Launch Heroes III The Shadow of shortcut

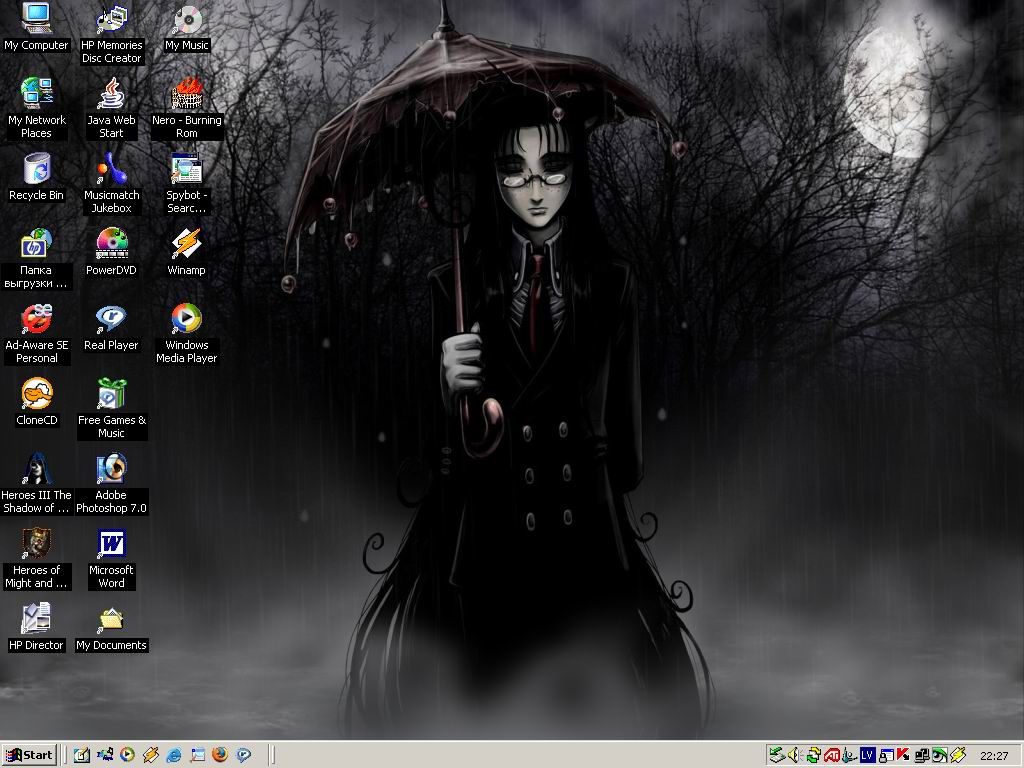(37, 483)
